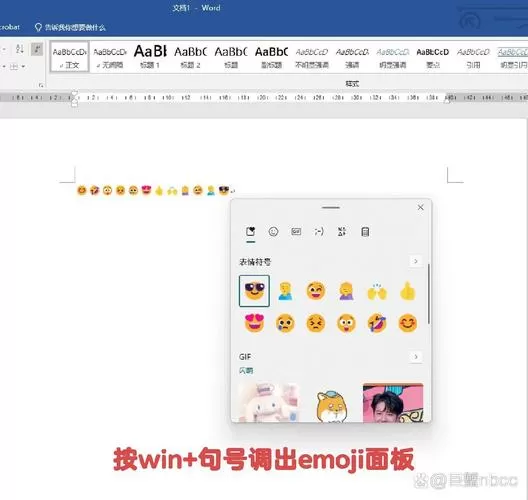
Task: Open the clipboard history tab
Action: (x=365, y=232)
